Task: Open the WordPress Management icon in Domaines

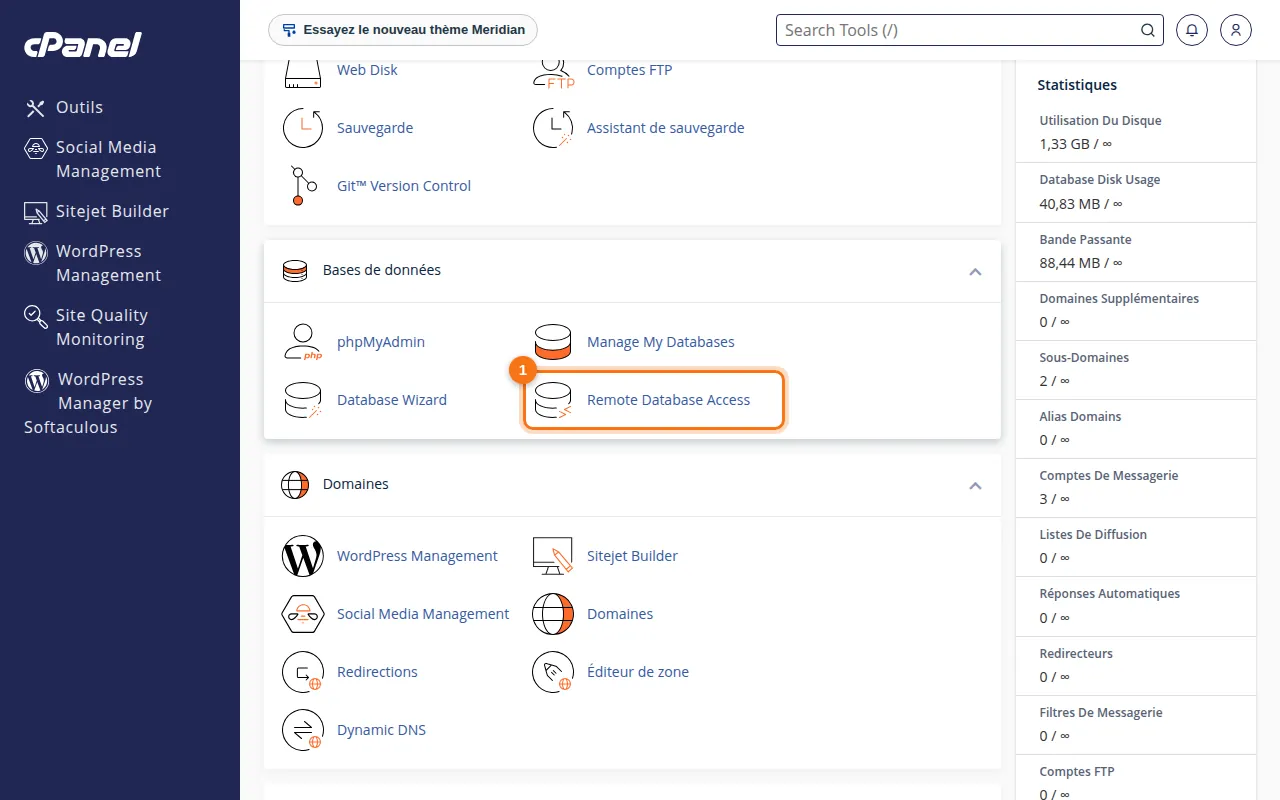Action: pyautogui.click(x=303, y=556)
